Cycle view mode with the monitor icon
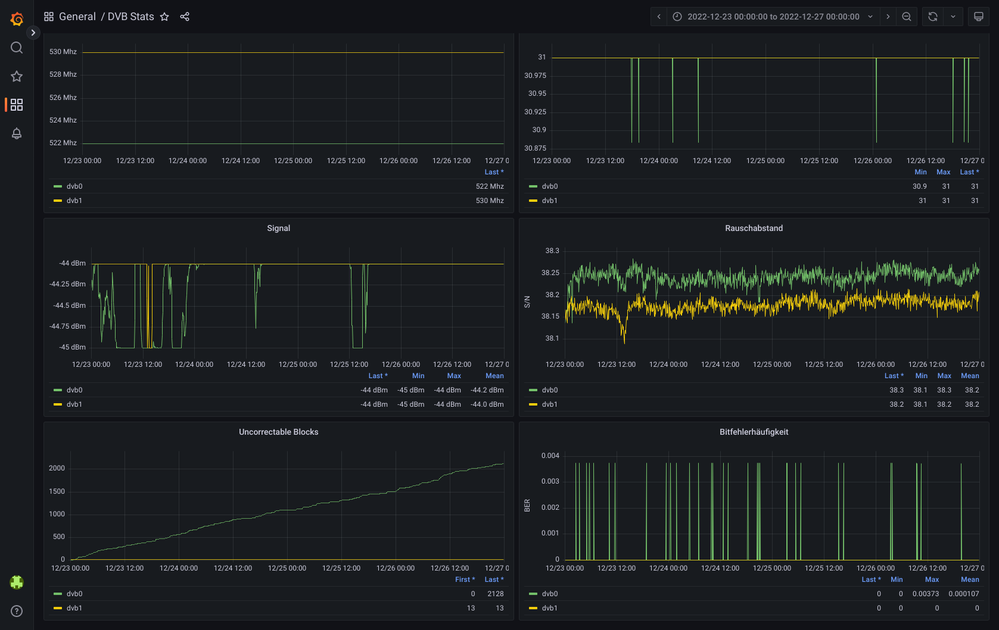999x630 pixels. coord(978,17)
